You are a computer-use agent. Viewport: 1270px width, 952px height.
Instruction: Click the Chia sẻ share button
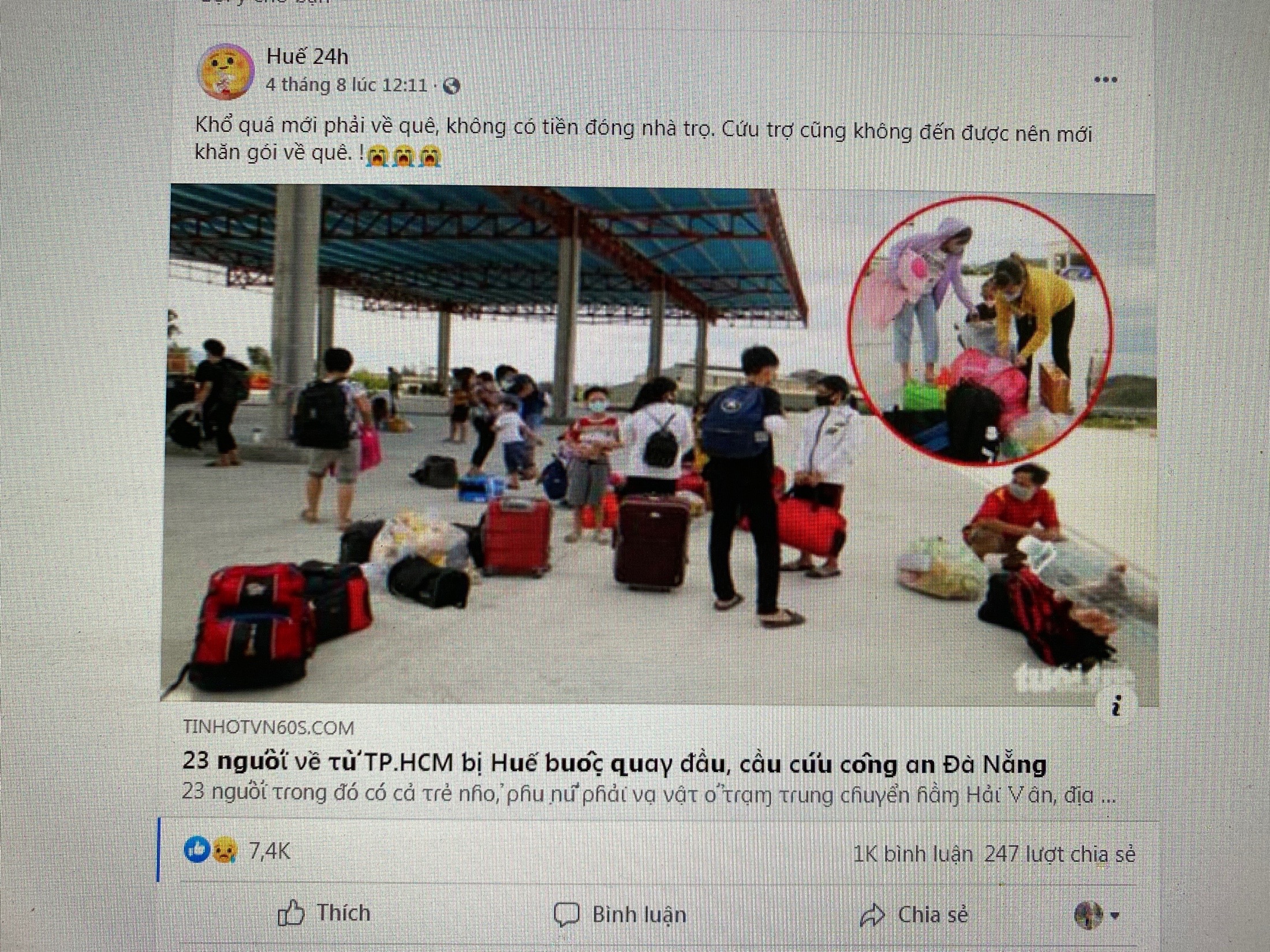click(x=914, y=914)
